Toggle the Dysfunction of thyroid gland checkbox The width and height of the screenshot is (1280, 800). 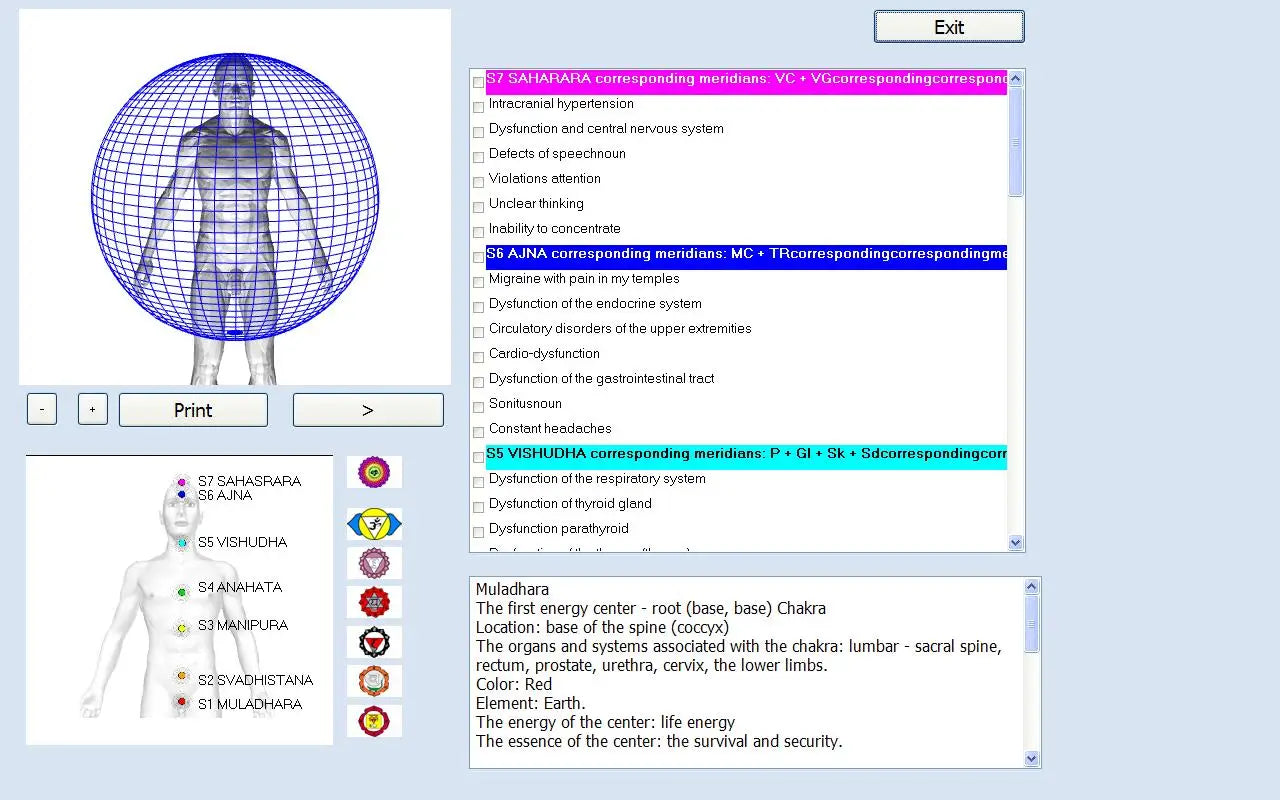pos(478,506)
